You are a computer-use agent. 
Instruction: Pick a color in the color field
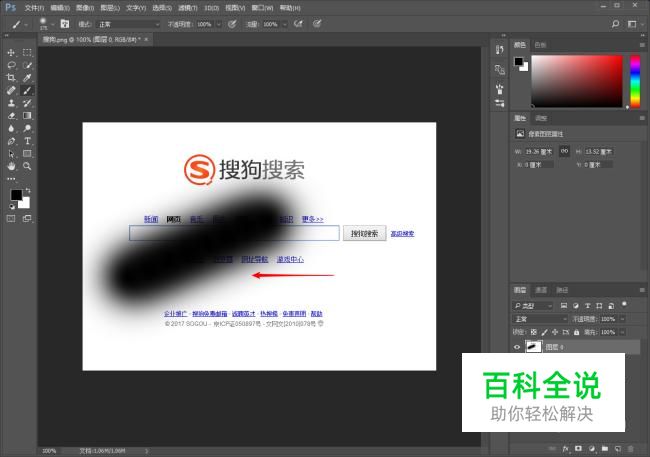coord(577,81)
